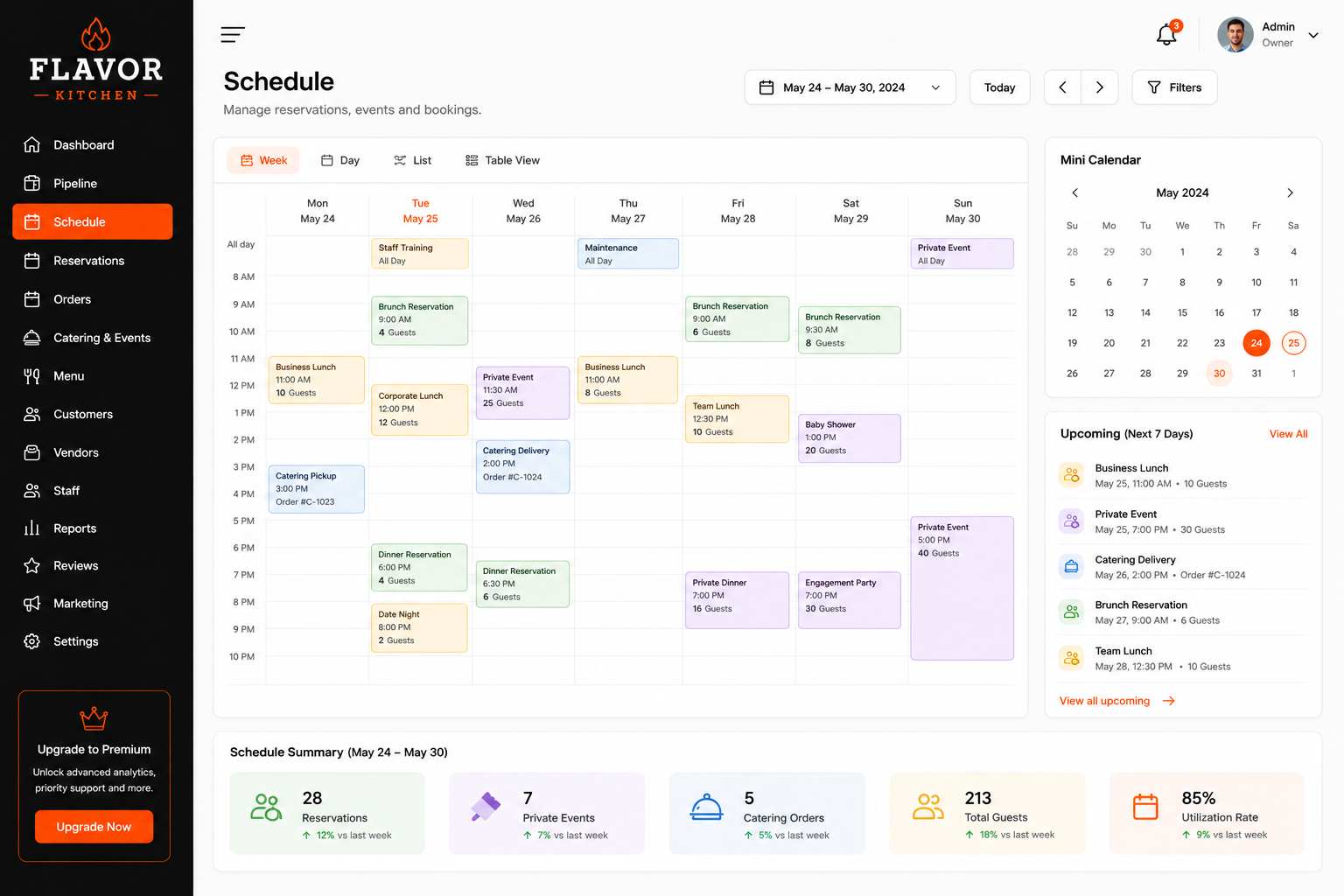The width and height of the screenshot is (1344, 896).
Task: Open upcoming Brunch Reservation May 27 item
Action: (x=1183, y=612)
